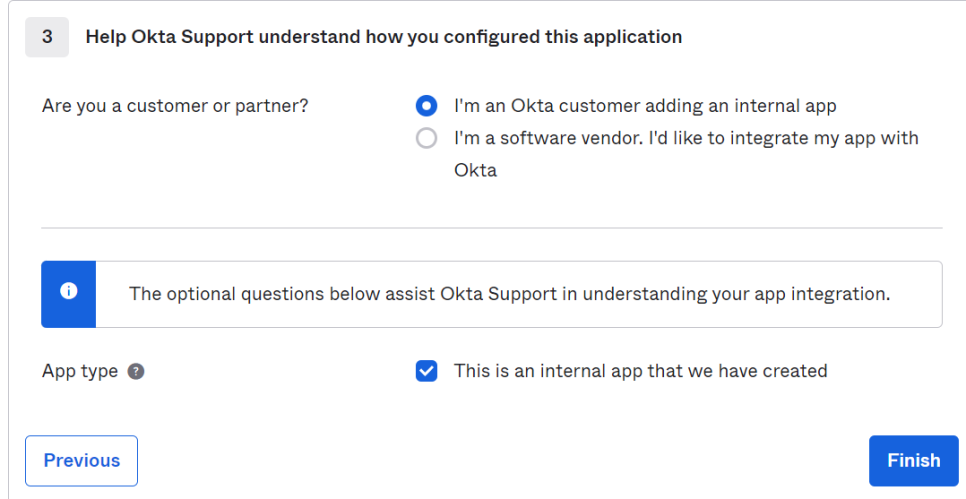Go back with the Previous button
Image resolution: width=966 pixels, height=499 pixels.
coord(81,460)
